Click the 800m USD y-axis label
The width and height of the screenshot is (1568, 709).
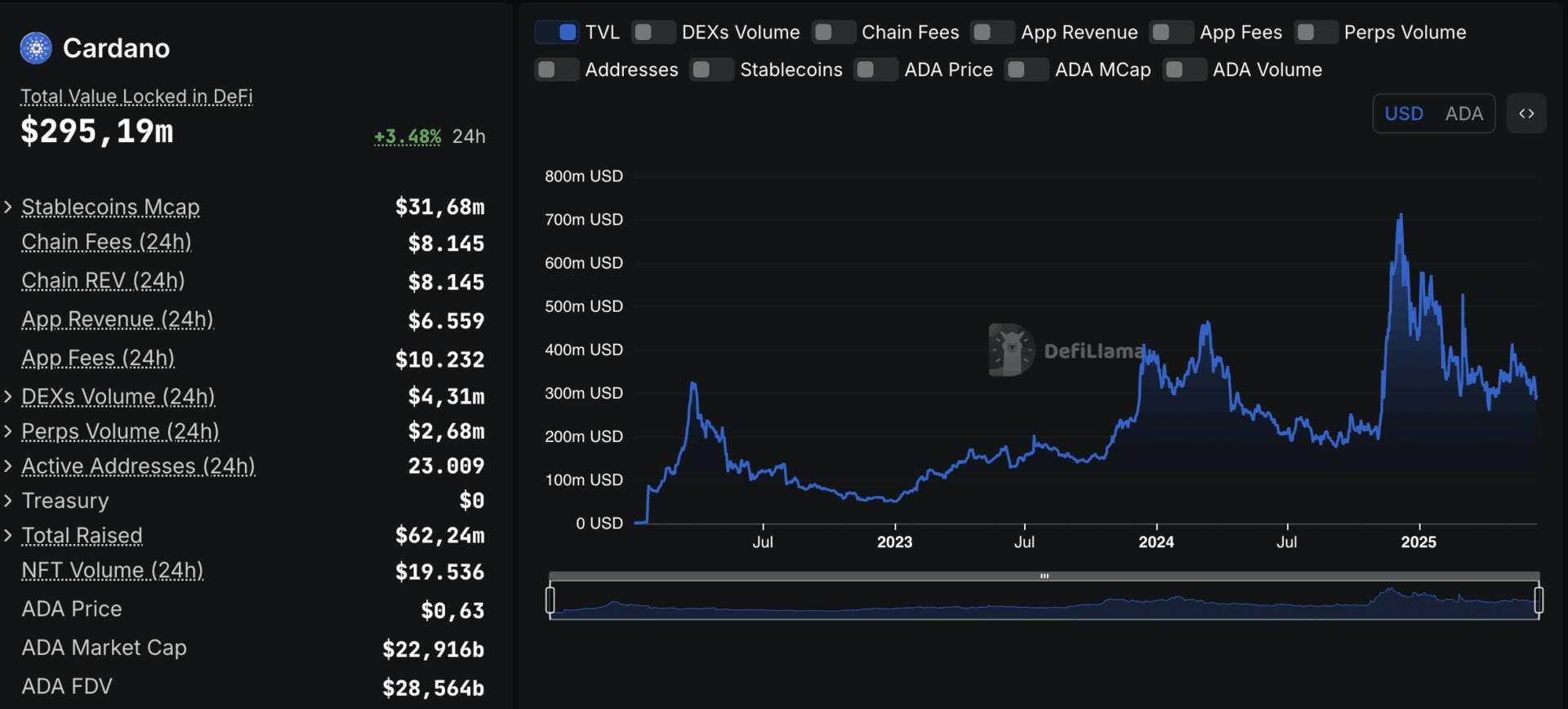pos(584,176)
